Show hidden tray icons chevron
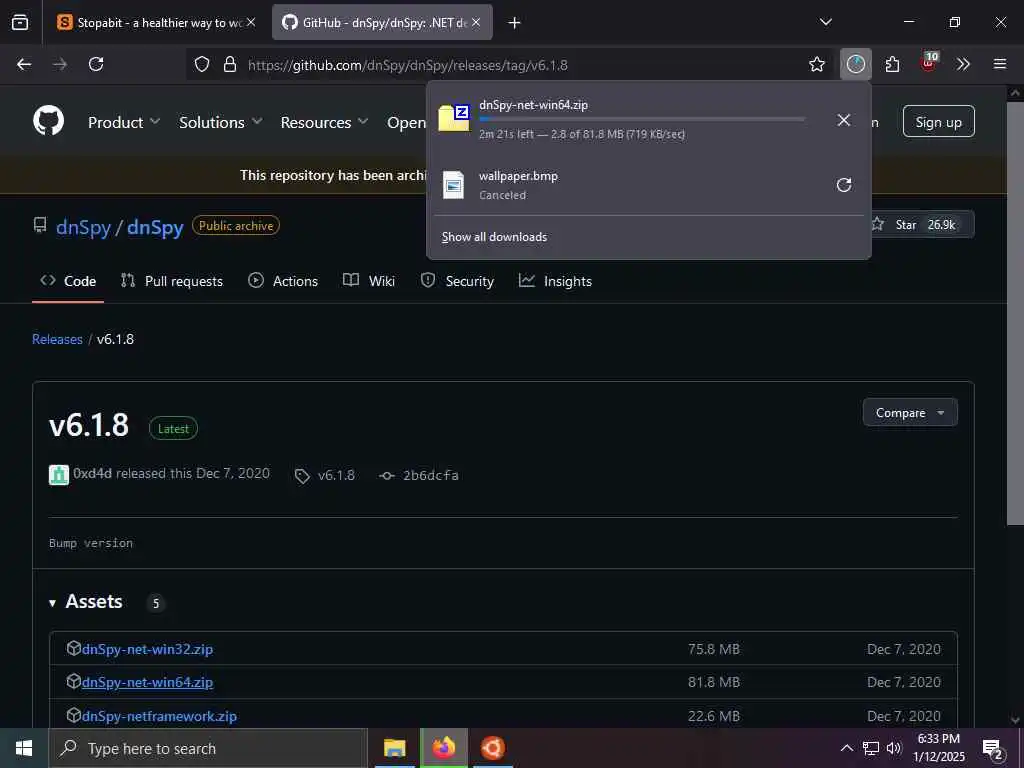 pyautogui.click(x=846, y=748)
